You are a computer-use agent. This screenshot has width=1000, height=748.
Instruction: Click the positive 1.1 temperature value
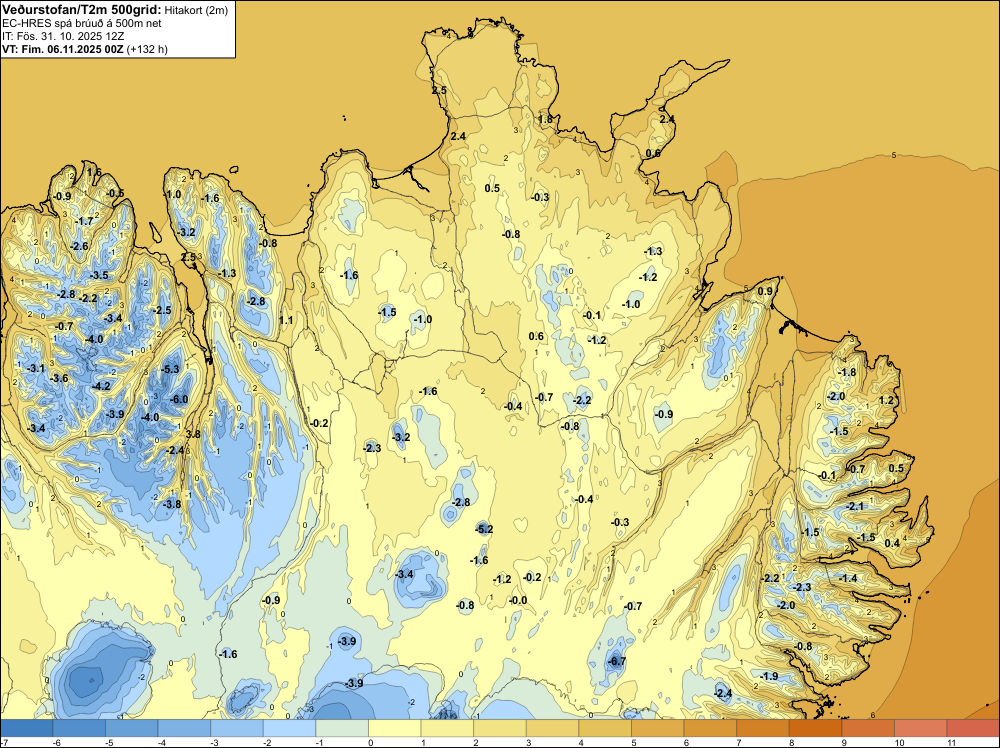pos(286,320)
